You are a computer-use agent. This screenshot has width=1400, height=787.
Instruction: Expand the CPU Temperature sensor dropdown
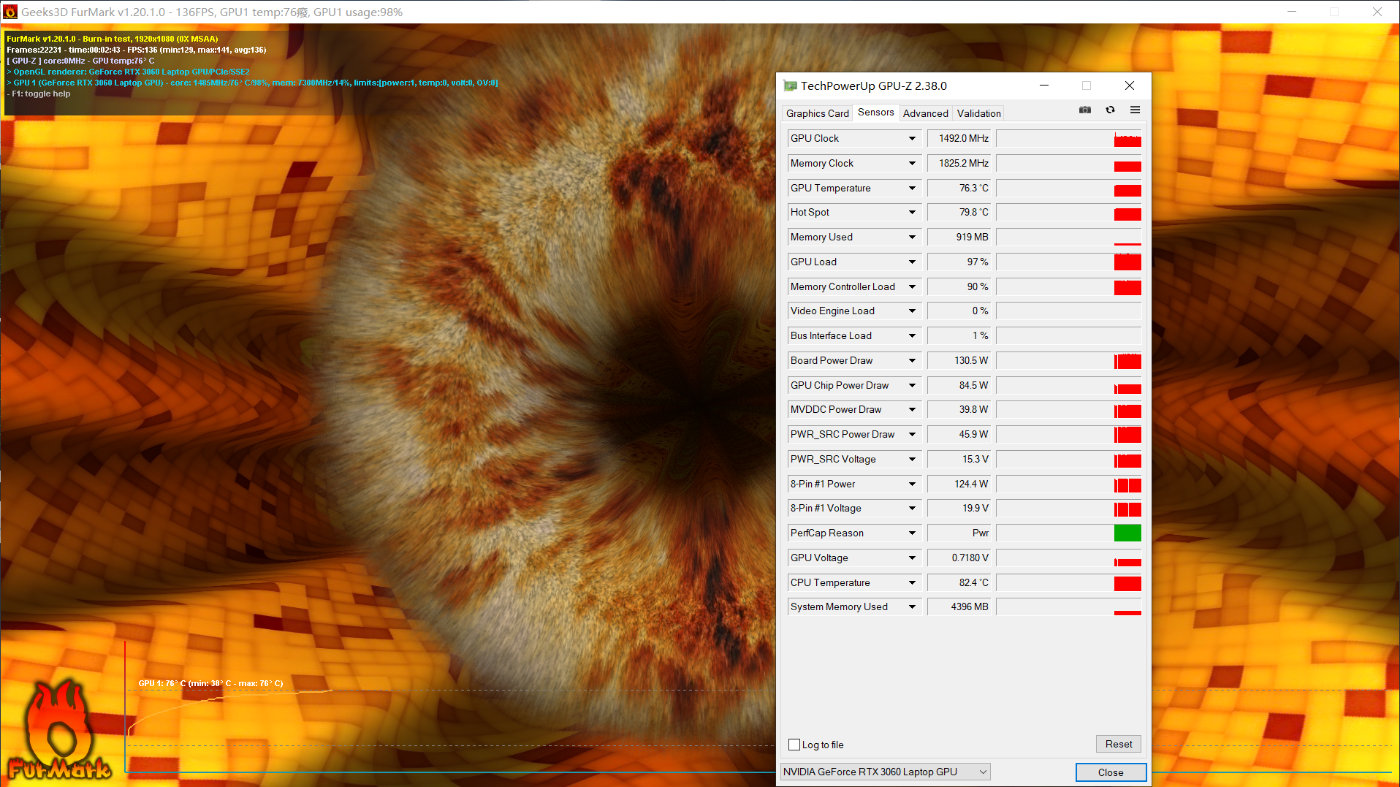coord(912,583)
